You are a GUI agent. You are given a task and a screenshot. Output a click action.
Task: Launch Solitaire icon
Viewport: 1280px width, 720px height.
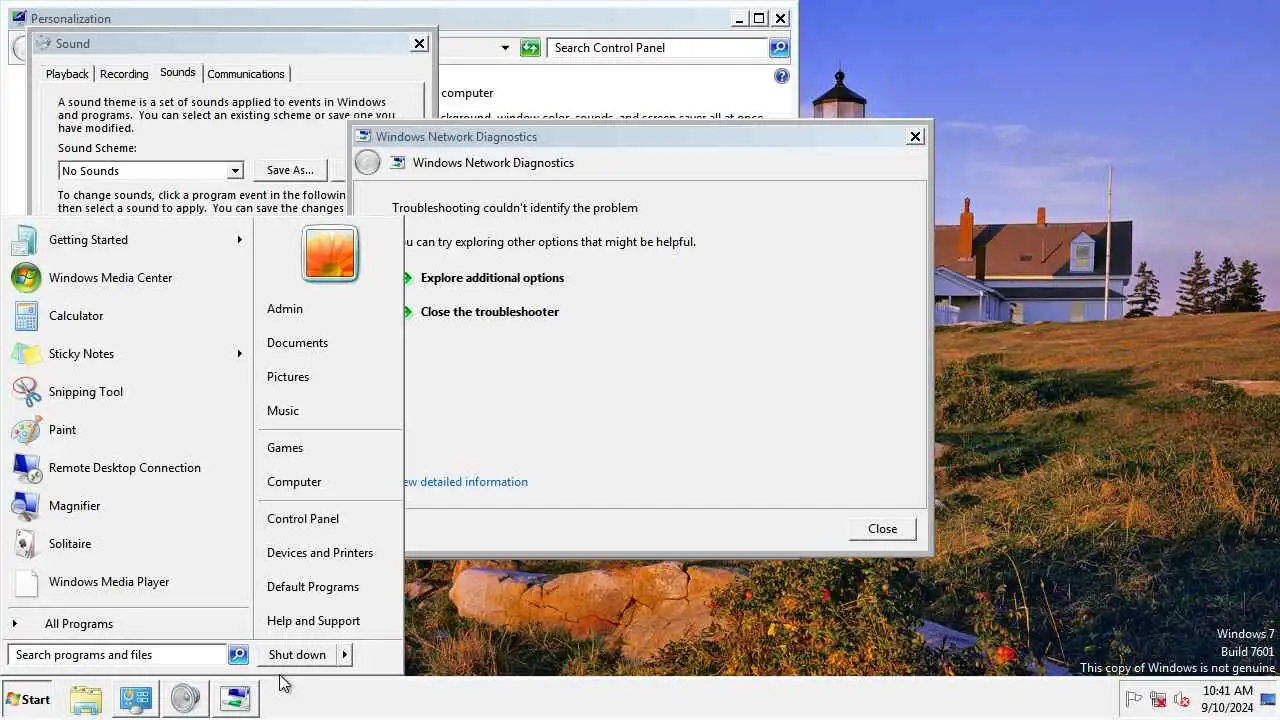(26, 544)
